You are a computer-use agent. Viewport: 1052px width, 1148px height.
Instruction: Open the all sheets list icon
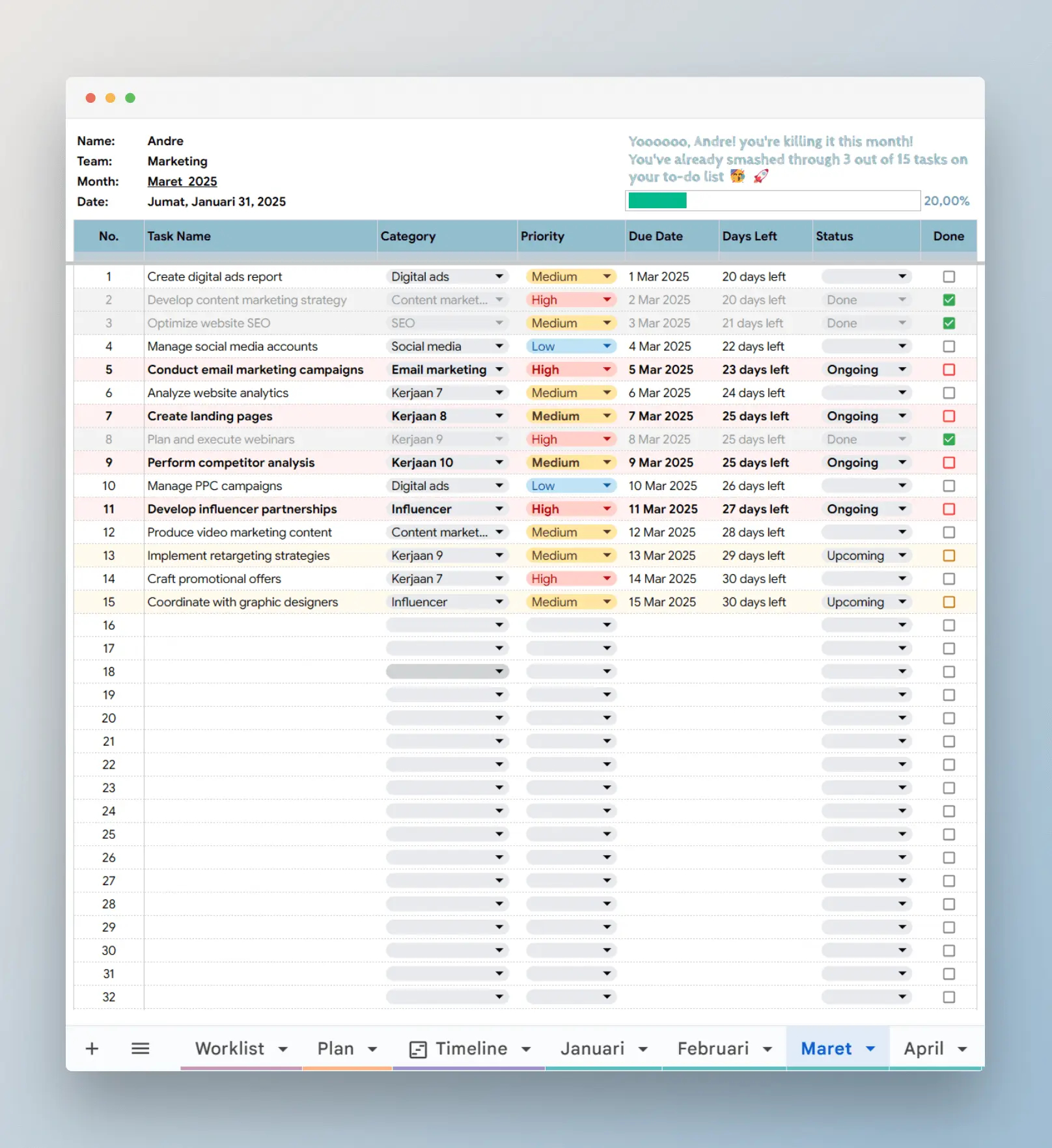point(141,1048)
